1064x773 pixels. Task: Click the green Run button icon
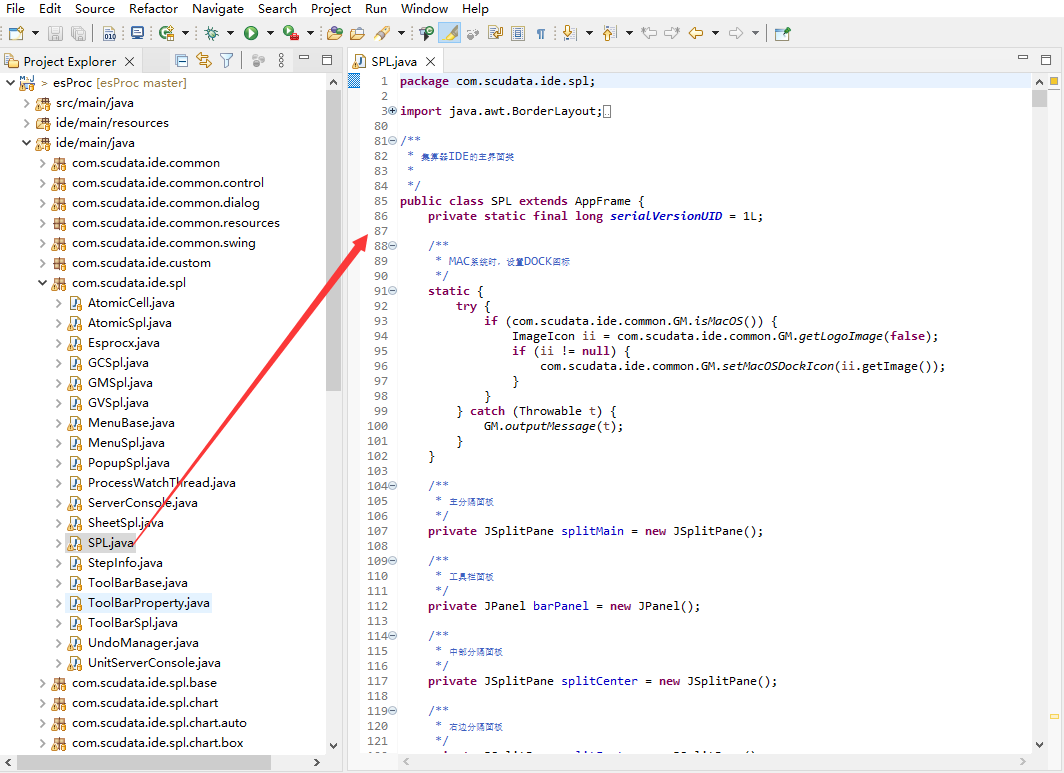tap(251, 33)
